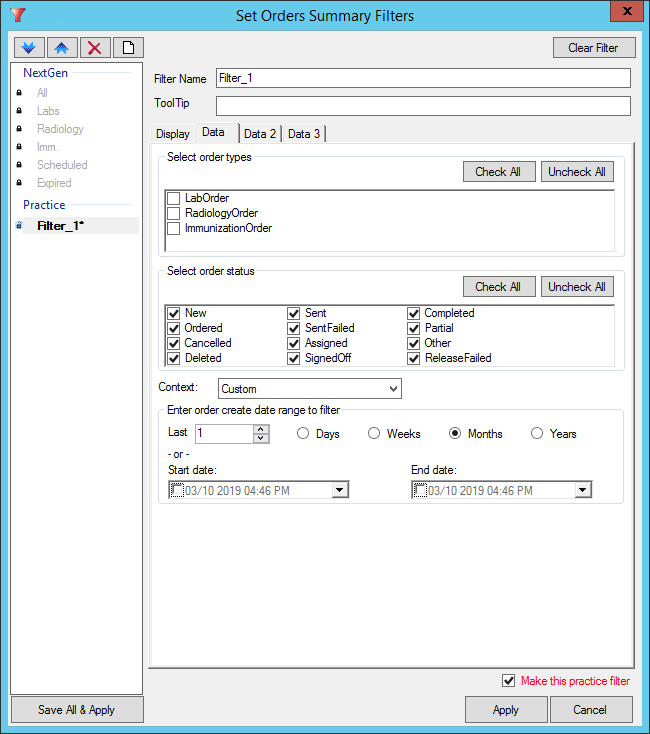Click the Cancel button

tap(591, 710)
